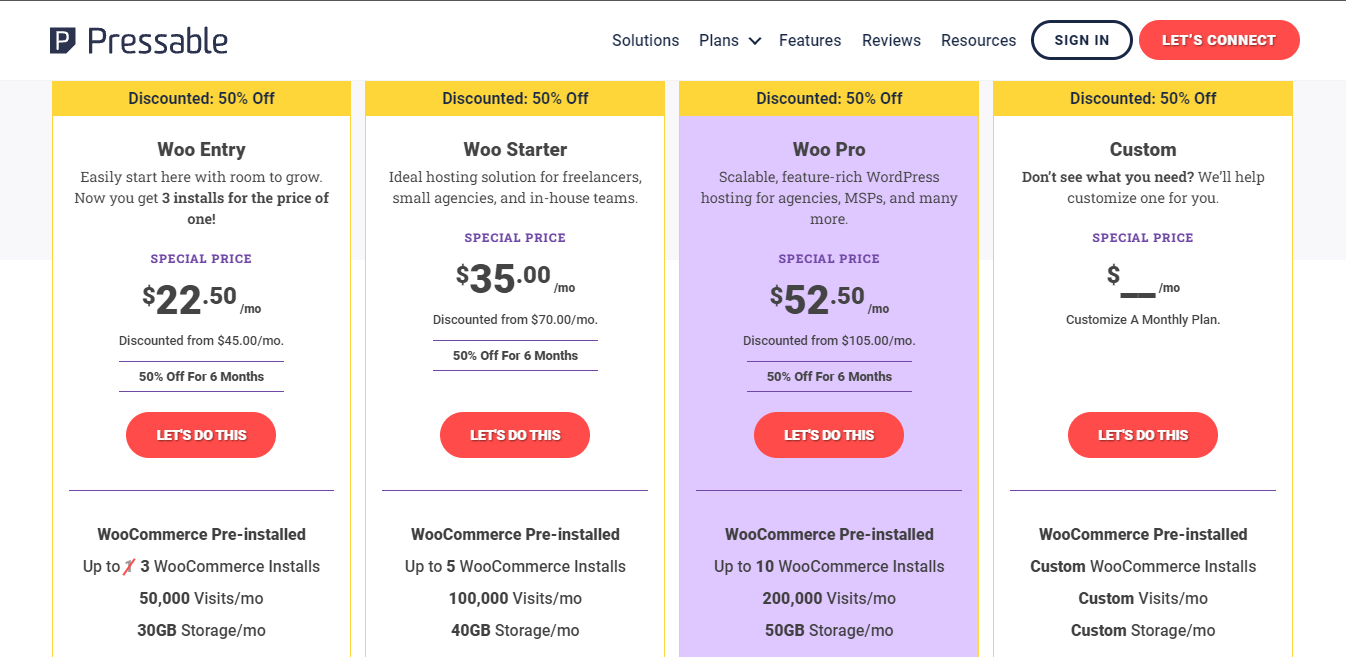Click the Sign In button
The image size is (1346, 657).
click(1082, 40)
